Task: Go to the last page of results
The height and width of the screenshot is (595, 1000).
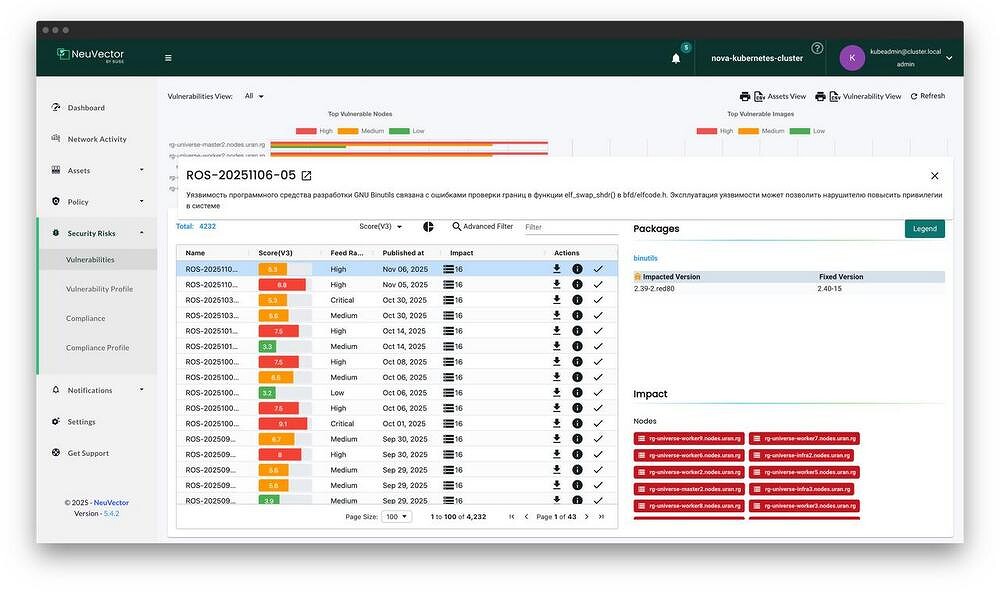Action: 601,517
